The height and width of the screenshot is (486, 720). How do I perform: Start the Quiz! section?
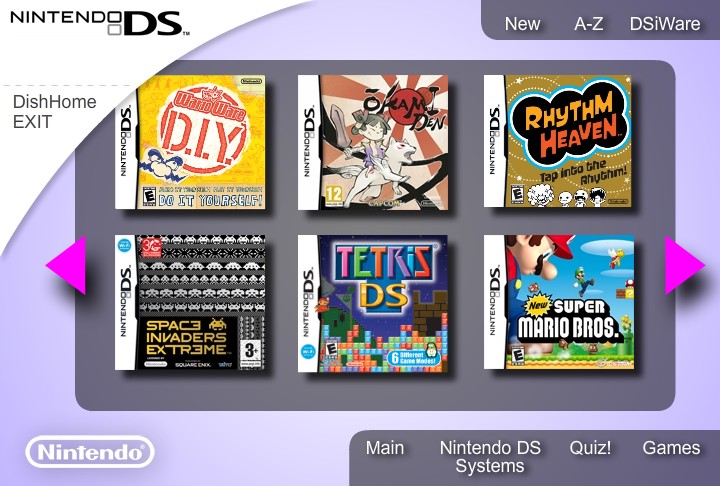pos(590,448)
